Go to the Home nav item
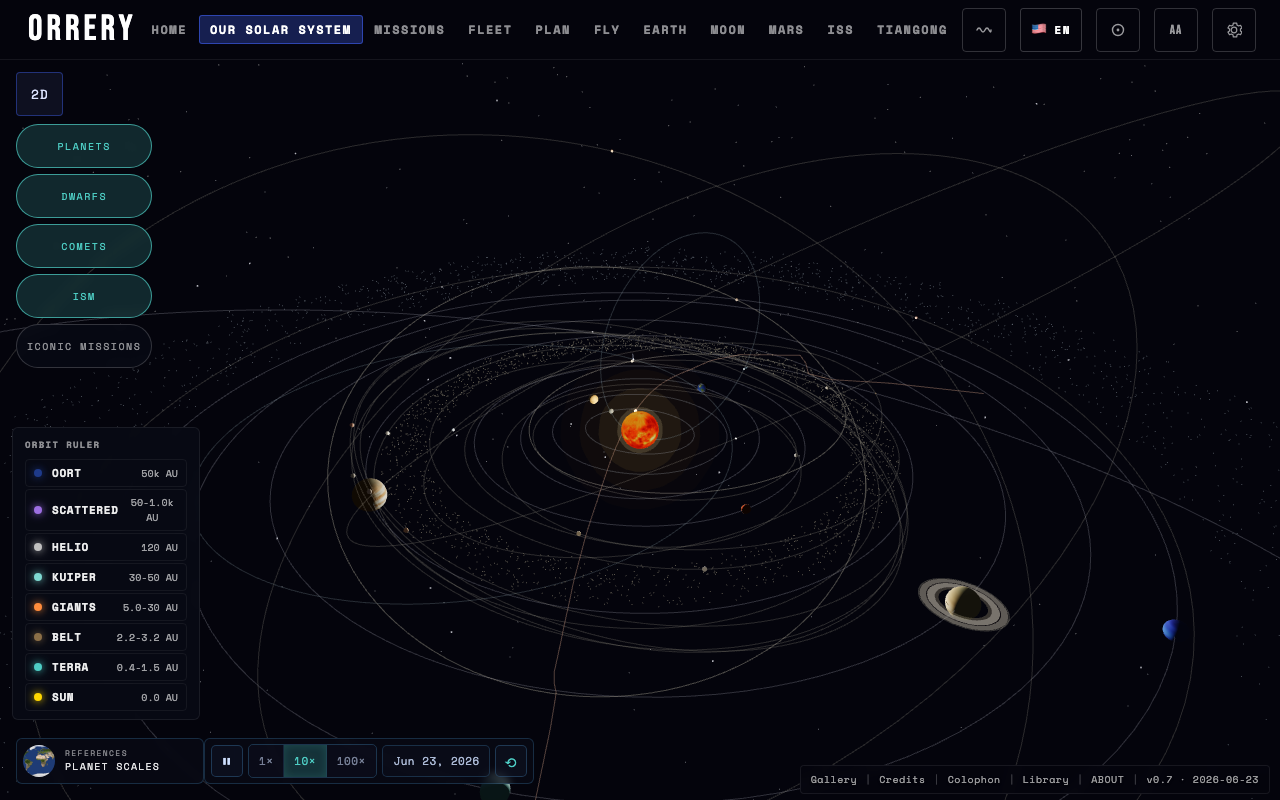This screenshot has height=800, width=1280. pos(169,30)
